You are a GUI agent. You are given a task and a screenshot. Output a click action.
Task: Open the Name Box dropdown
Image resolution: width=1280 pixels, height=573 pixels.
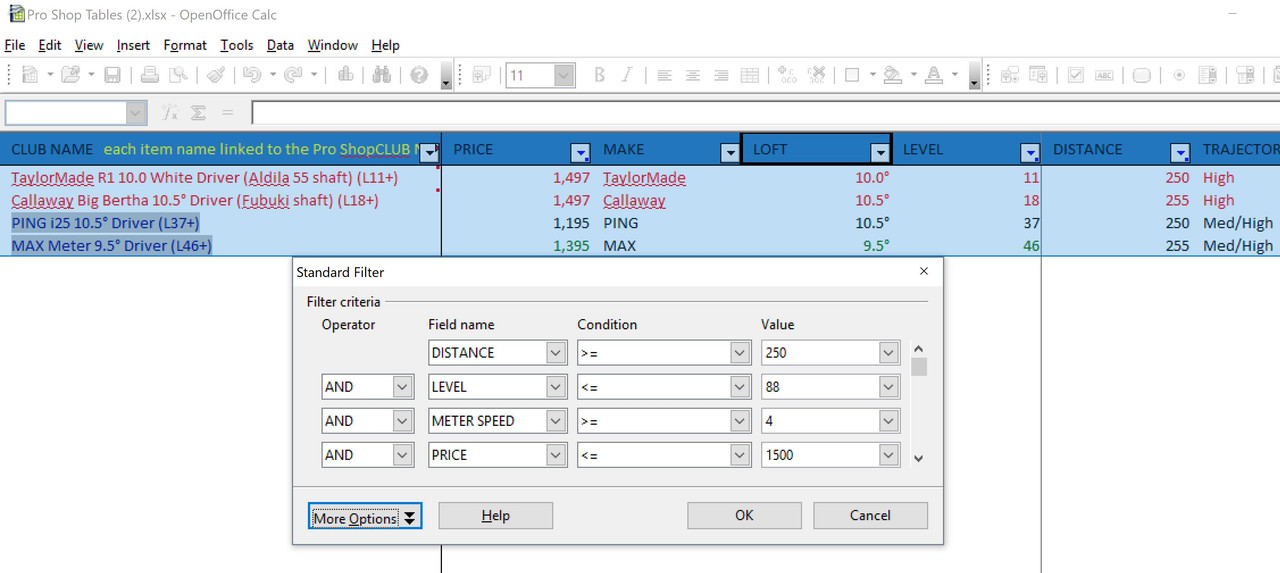coord(136,113)
